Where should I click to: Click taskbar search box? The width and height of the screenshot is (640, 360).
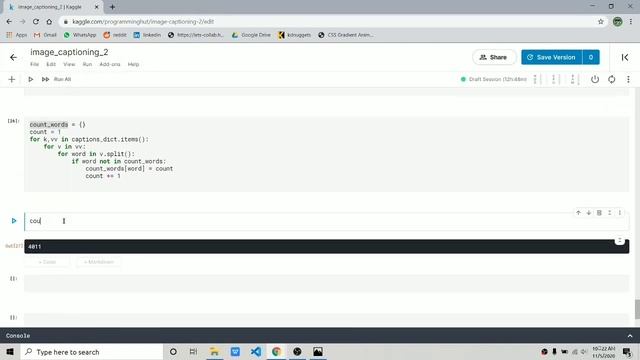92,352
